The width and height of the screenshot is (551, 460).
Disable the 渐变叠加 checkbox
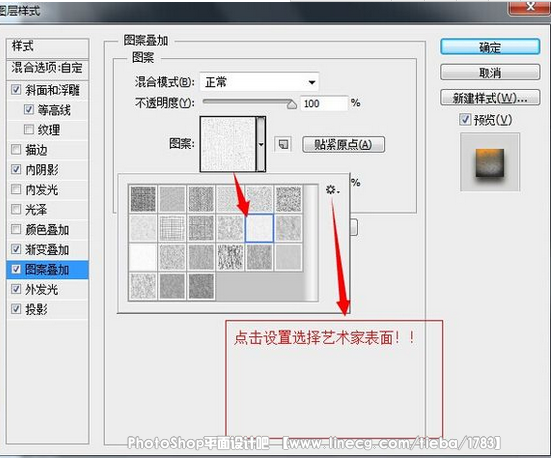[16, 249]
